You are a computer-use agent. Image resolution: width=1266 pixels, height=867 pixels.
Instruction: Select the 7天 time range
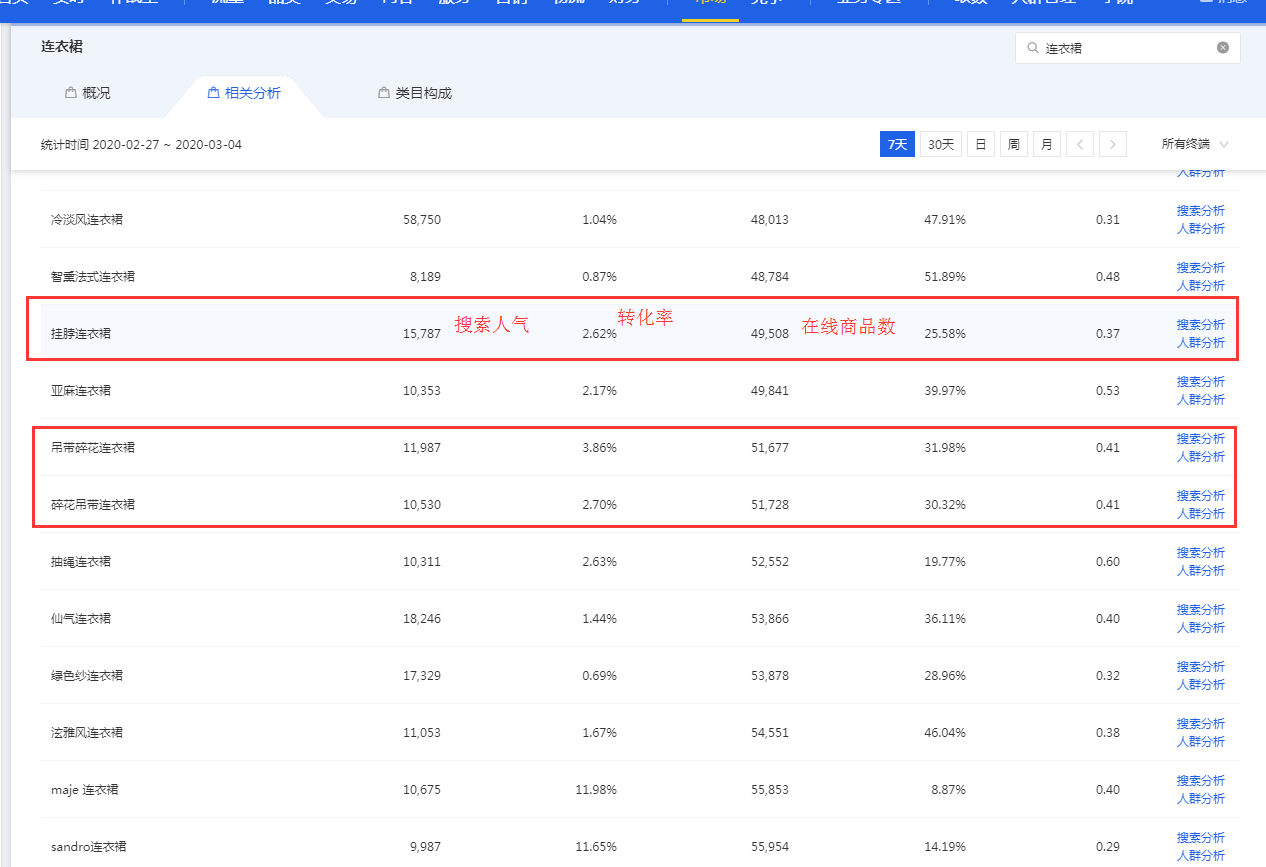point(897,145)
